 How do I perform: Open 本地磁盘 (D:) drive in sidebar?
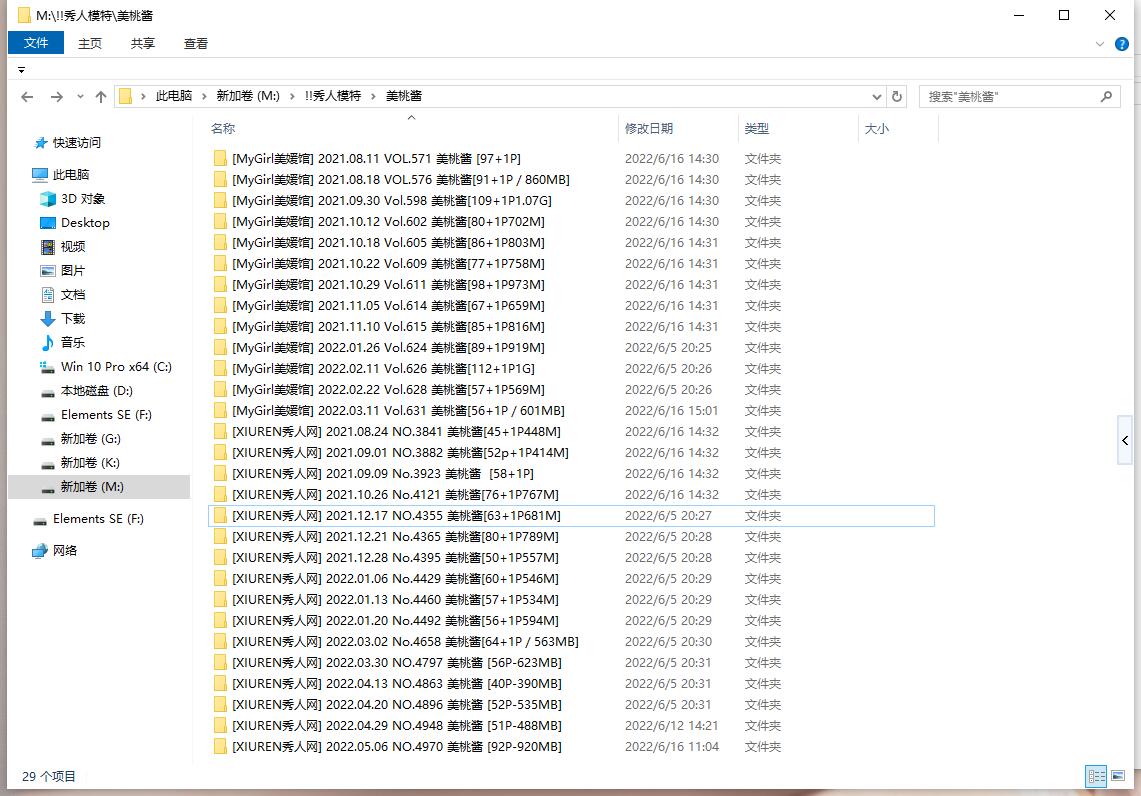point(97,391)
